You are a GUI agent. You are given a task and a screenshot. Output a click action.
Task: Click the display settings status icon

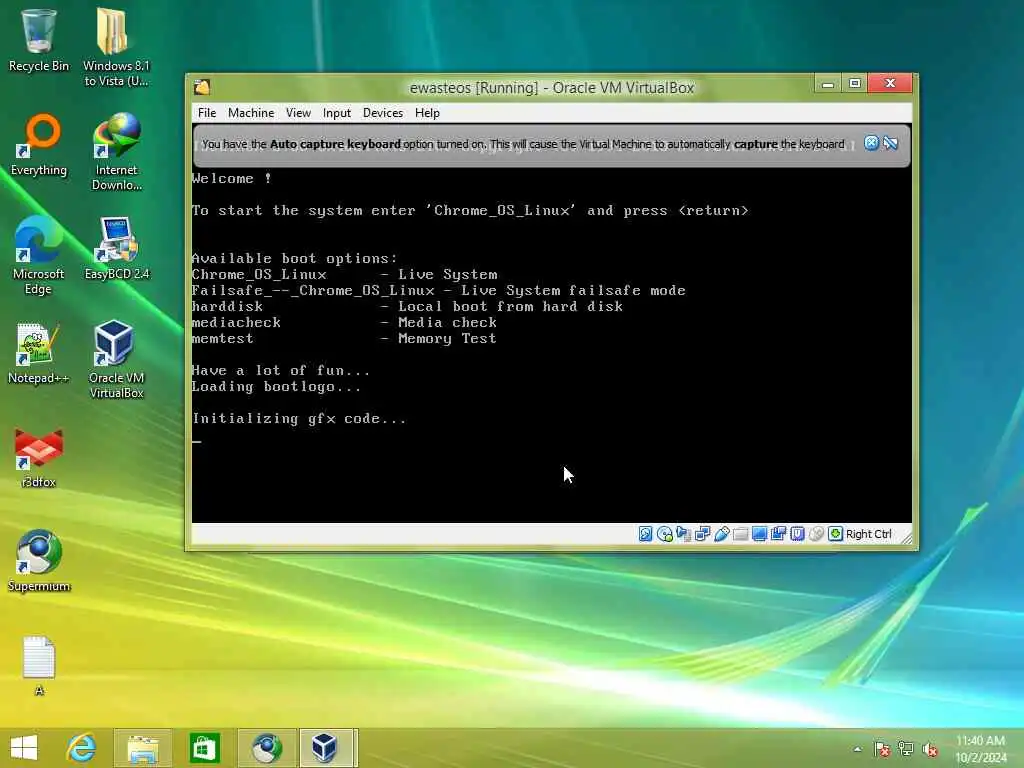(760, 534)
